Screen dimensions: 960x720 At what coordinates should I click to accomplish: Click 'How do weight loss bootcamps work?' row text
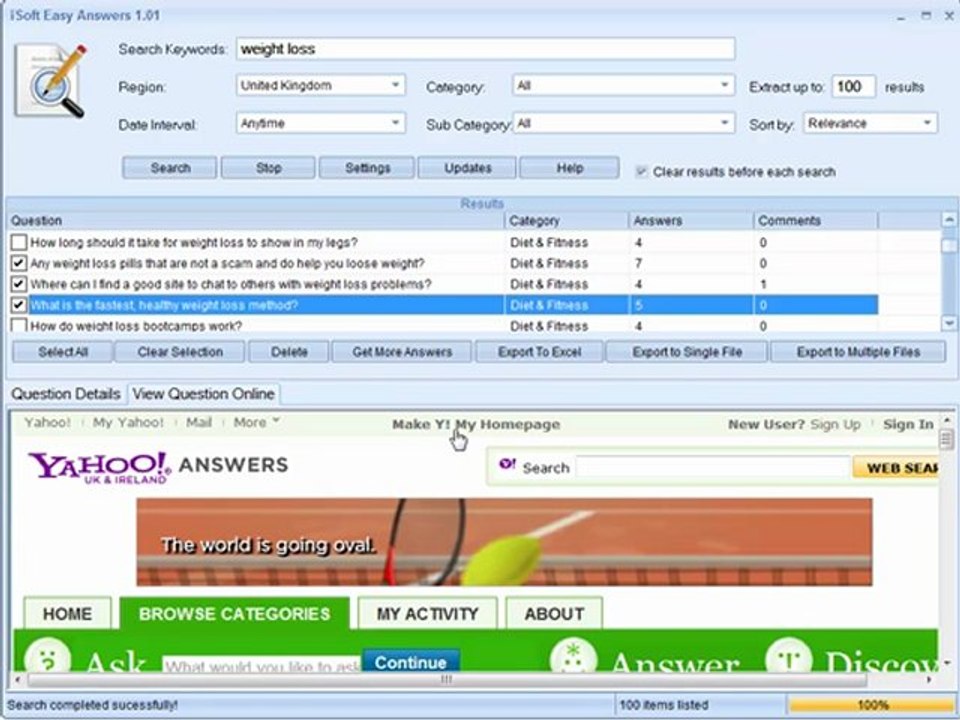136,326
